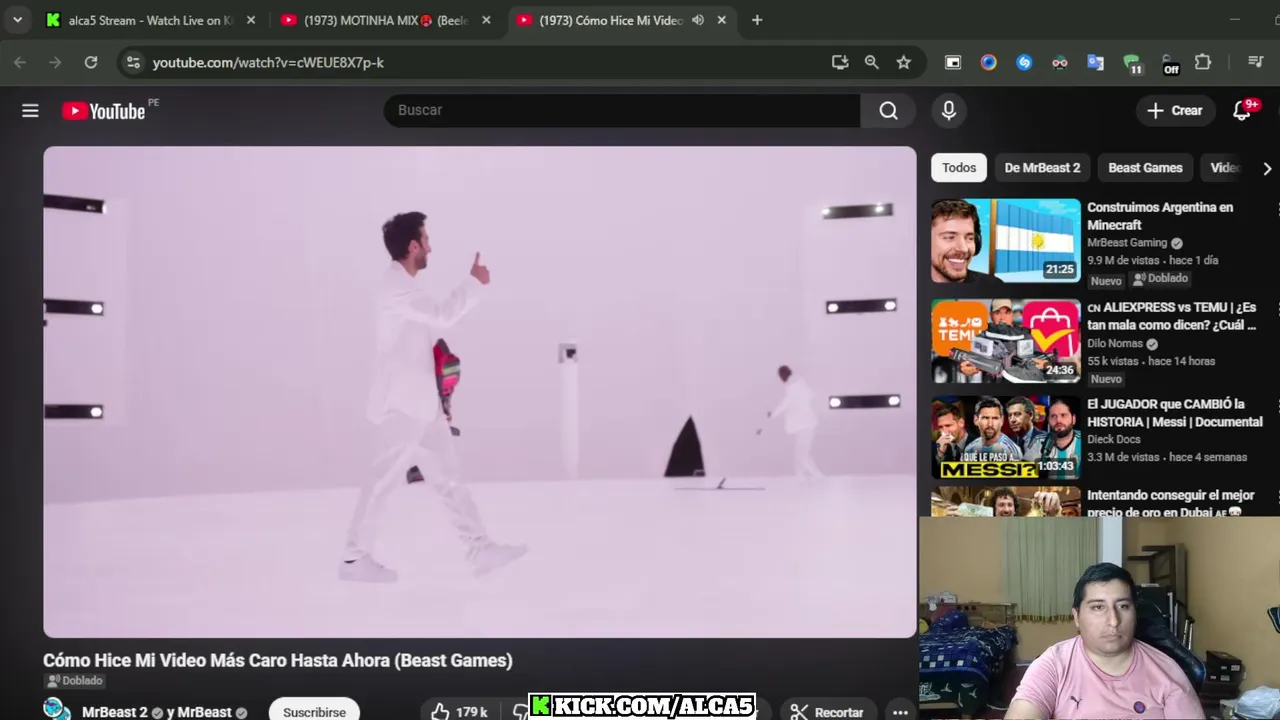Open media control playlist icon
Viewport: 1280px width, 720px height.
pyautogui.click(x=1256, y=62)
